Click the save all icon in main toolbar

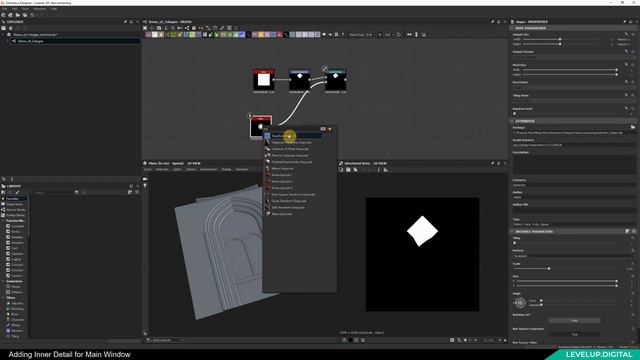tap(25, 15)
